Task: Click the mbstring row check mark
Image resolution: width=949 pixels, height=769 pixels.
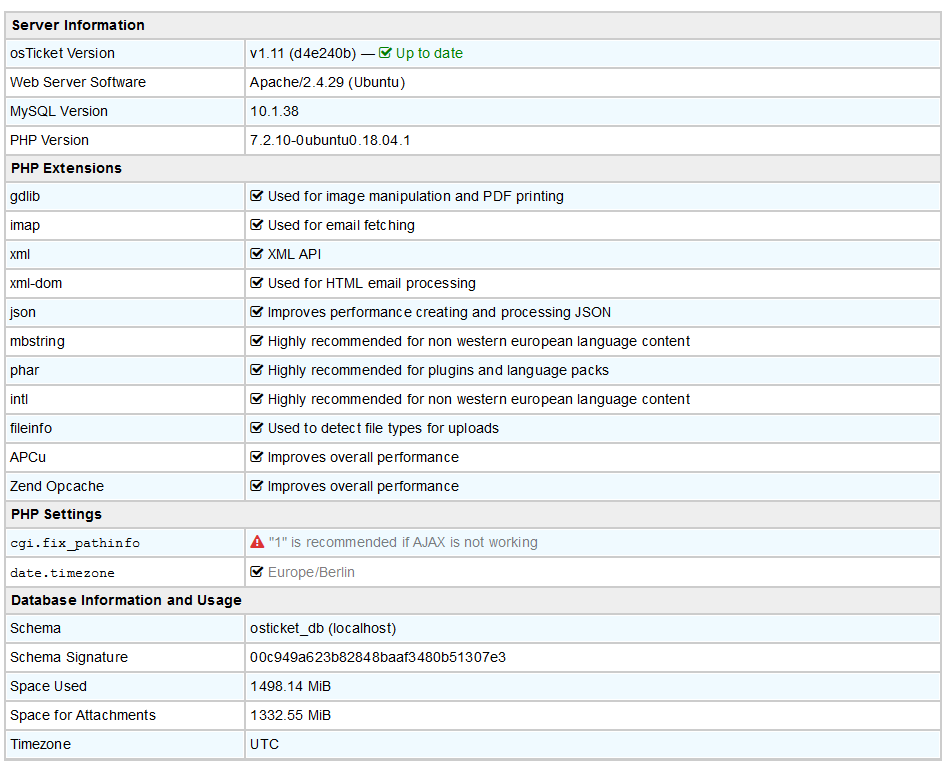Action: coord(257,342)
